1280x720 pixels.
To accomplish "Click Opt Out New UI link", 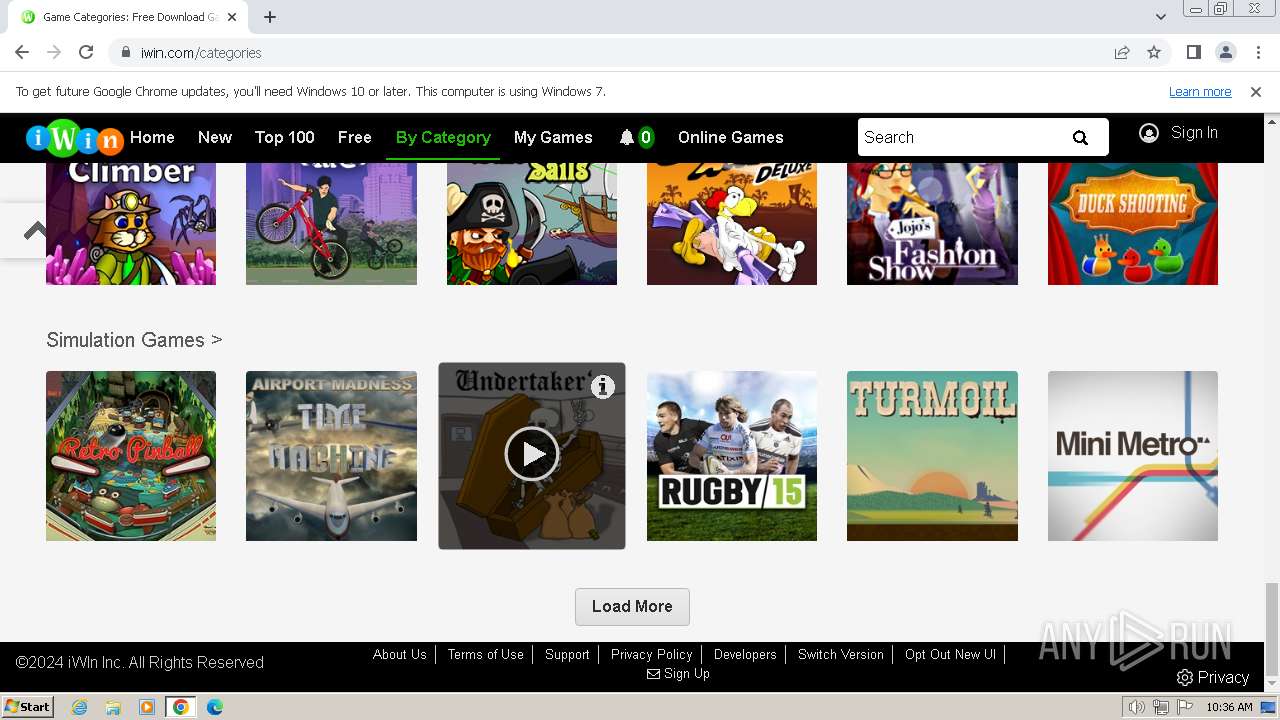I will click(950, 654).
